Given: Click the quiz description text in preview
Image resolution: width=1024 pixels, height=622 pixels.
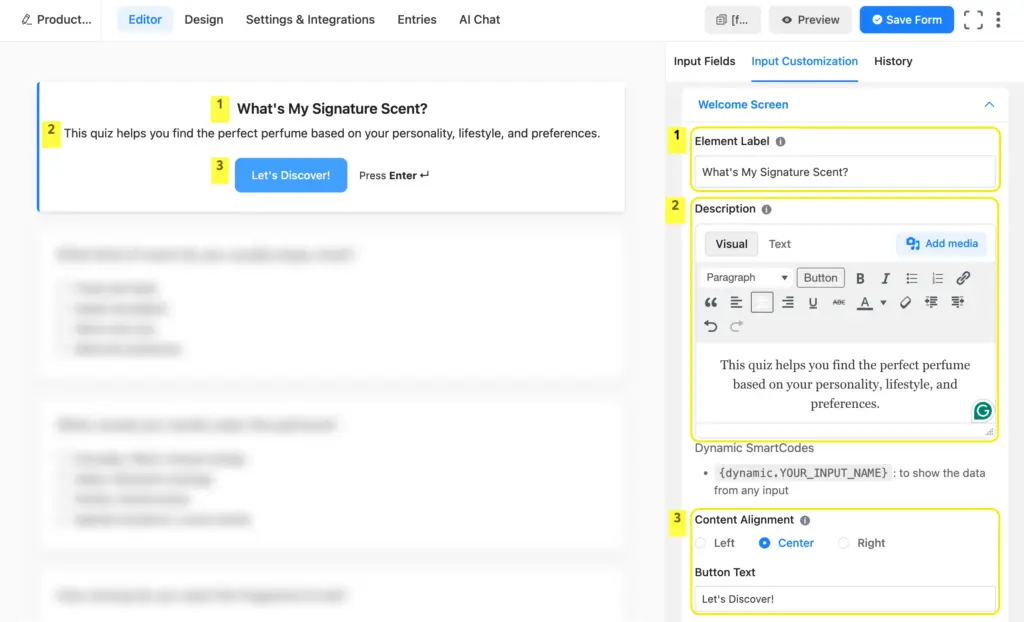Looking at the screenshot, I should point(332,133).
